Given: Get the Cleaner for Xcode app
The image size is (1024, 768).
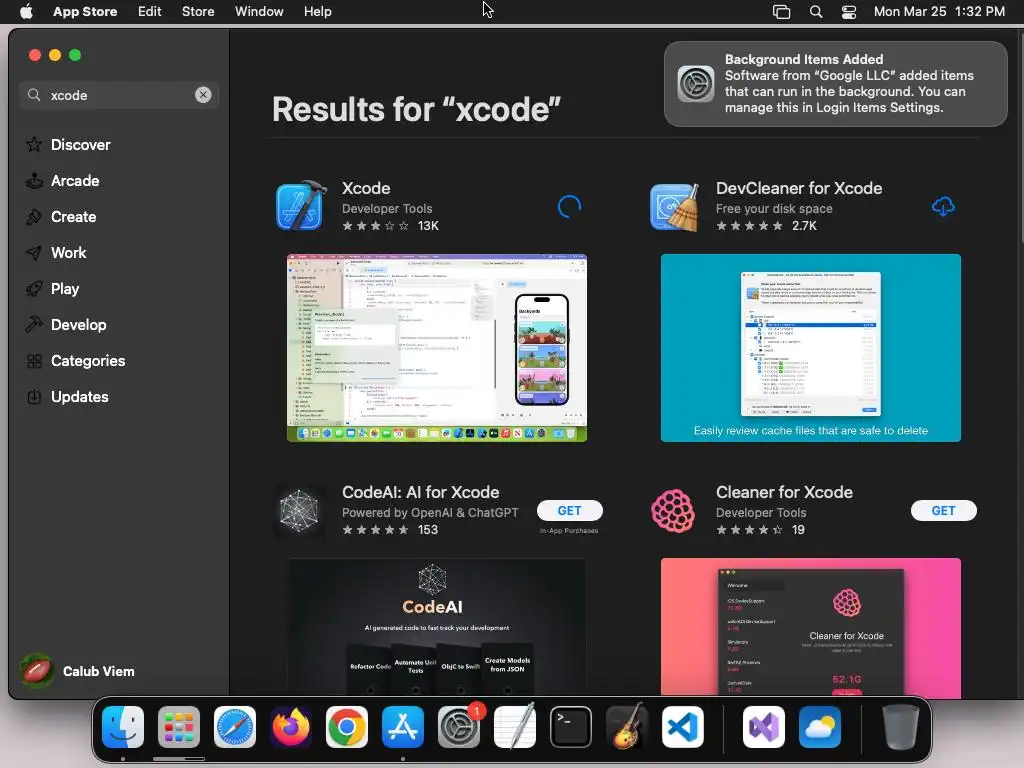Looking at the screenshot, I should point(944,510).
